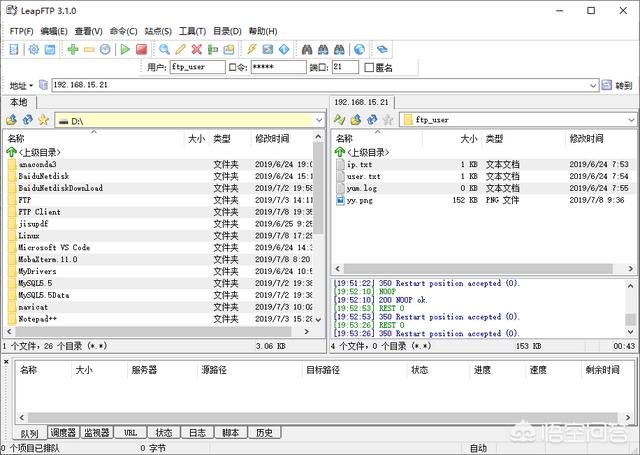The height and width of the screenshot is (455, 640).
Task: Expand the local D:\ path dropdown
Action: [319, 120]
